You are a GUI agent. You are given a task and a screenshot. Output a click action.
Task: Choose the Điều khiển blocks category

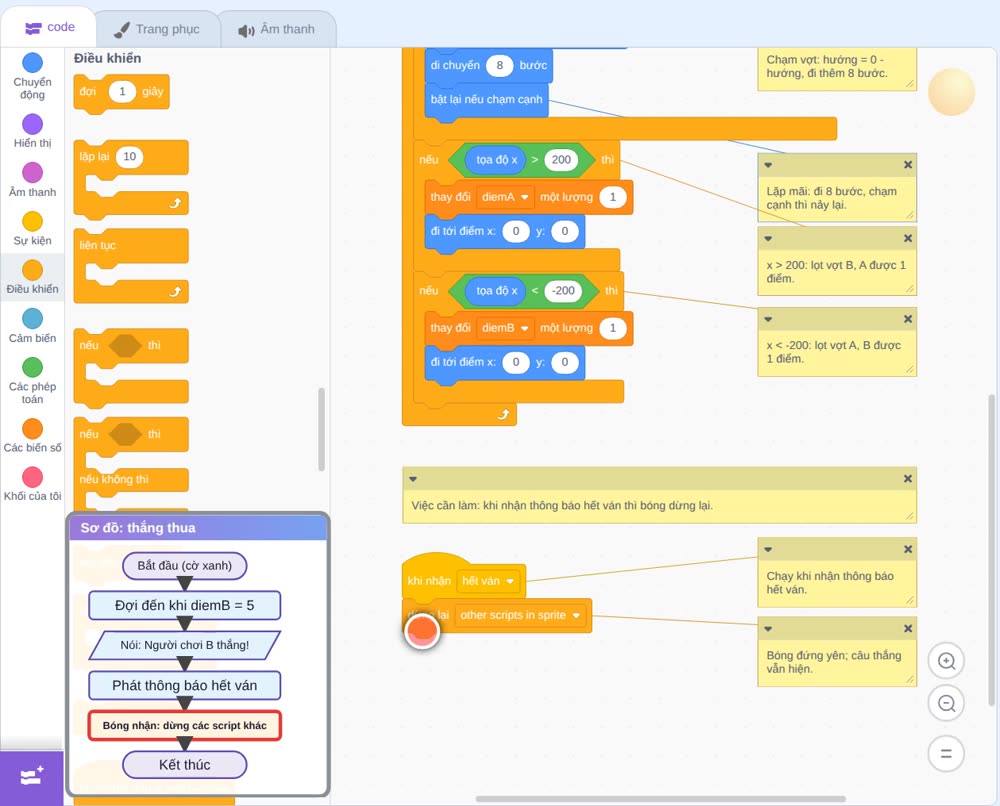pyautogui.click(x=33, y=277)
